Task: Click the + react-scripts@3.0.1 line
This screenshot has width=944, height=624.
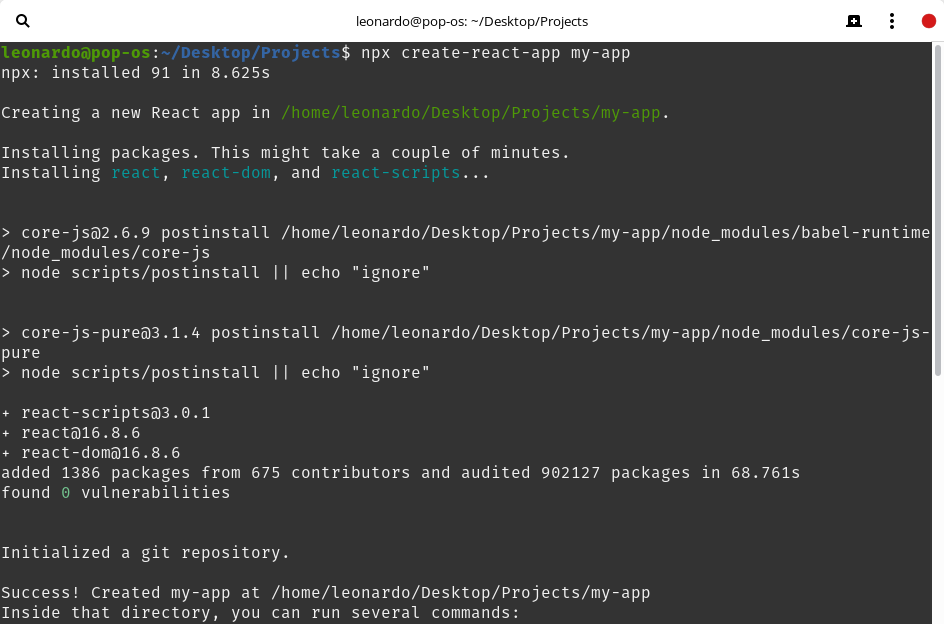Action: click(105, 412)
